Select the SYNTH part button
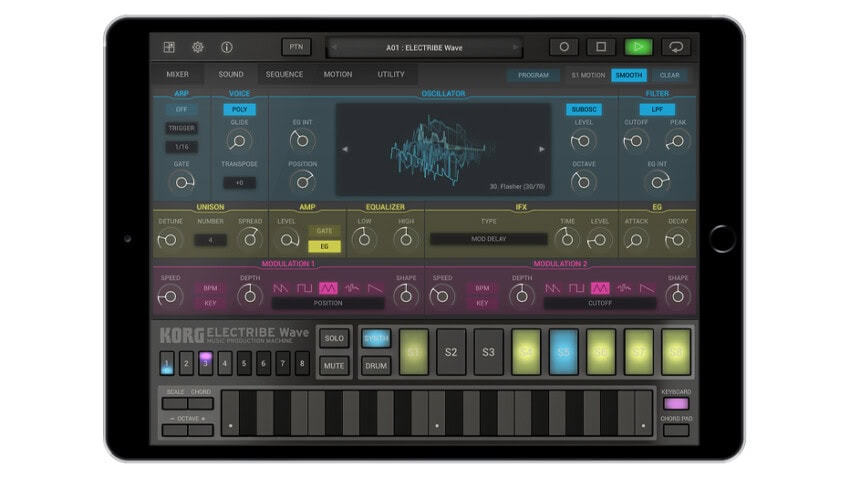Image resolution: width=850 pixels, height=478 pixels. [x=376, y=339]
